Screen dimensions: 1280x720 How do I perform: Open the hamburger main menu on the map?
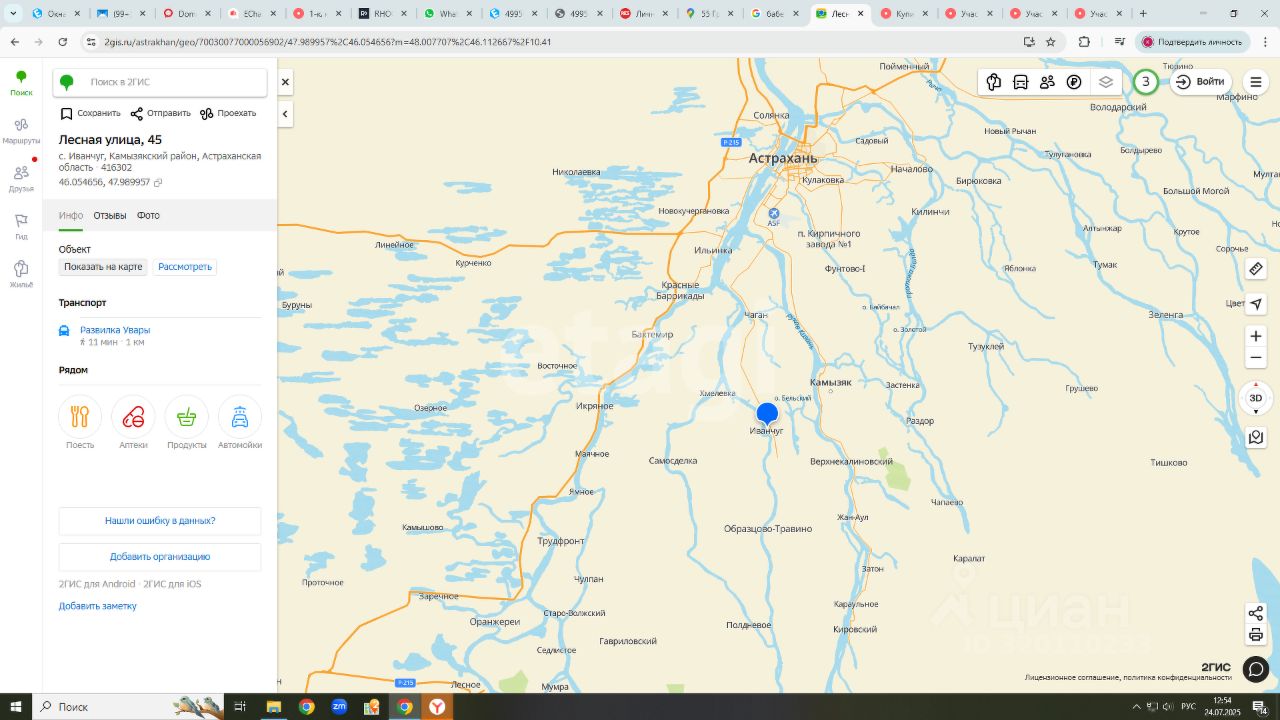click(x=1256, y=82)
